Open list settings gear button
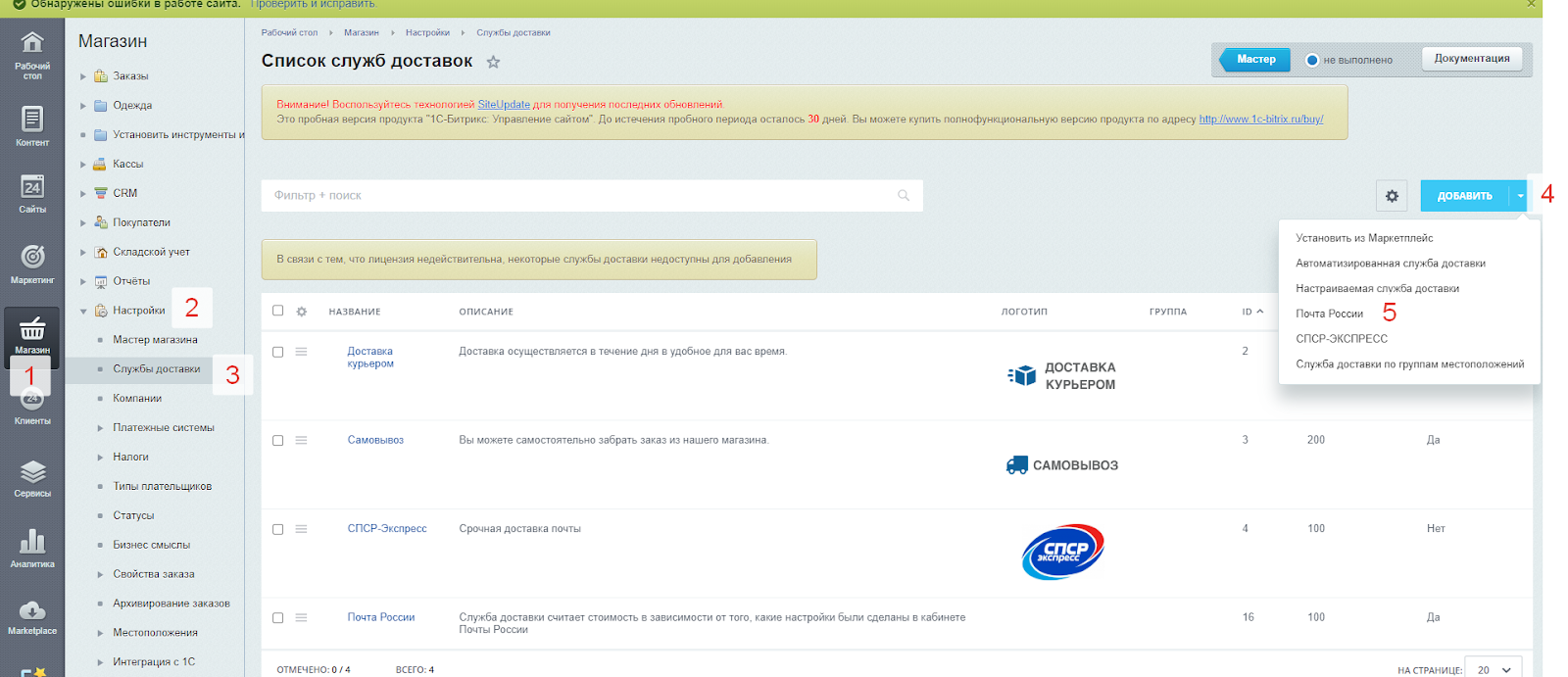This screenshot has width=1568, height=677. pyautogui.click(x=1392, y=196)
